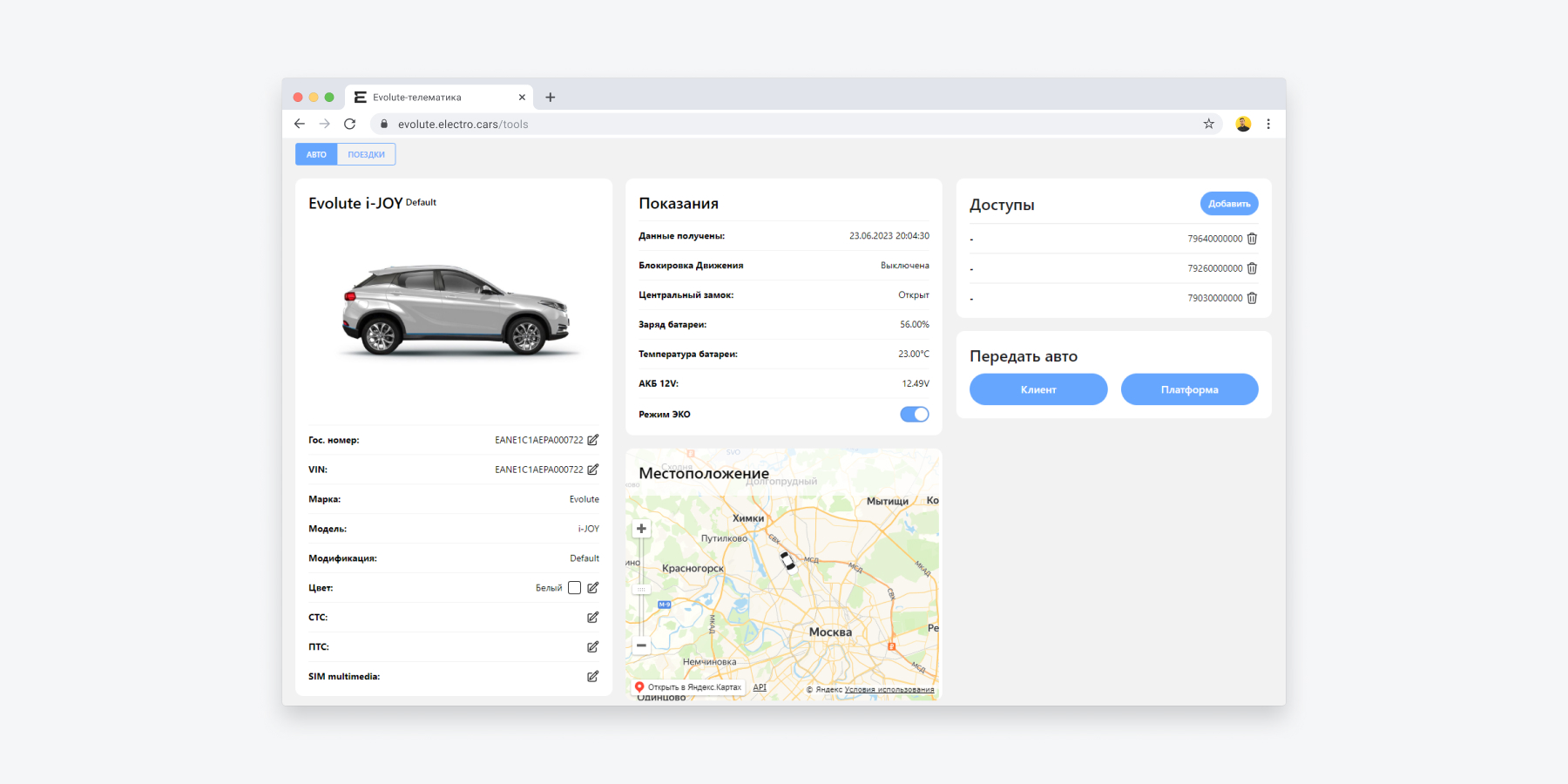
Task: Transfer car to Клиент
Action: [1038, 389]
